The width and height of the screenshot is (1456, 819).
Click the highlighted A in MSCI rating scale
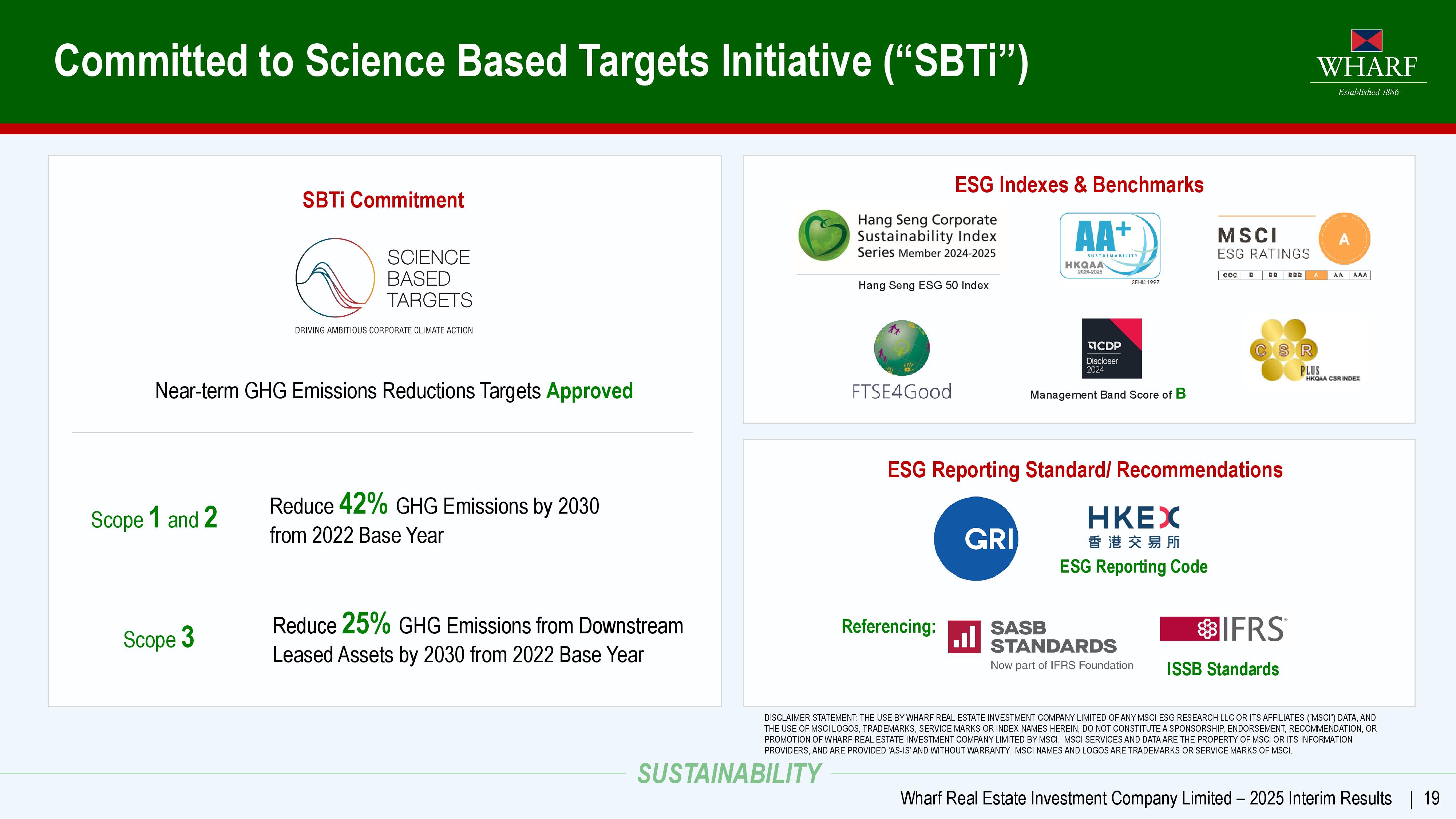click(1316, 275)
